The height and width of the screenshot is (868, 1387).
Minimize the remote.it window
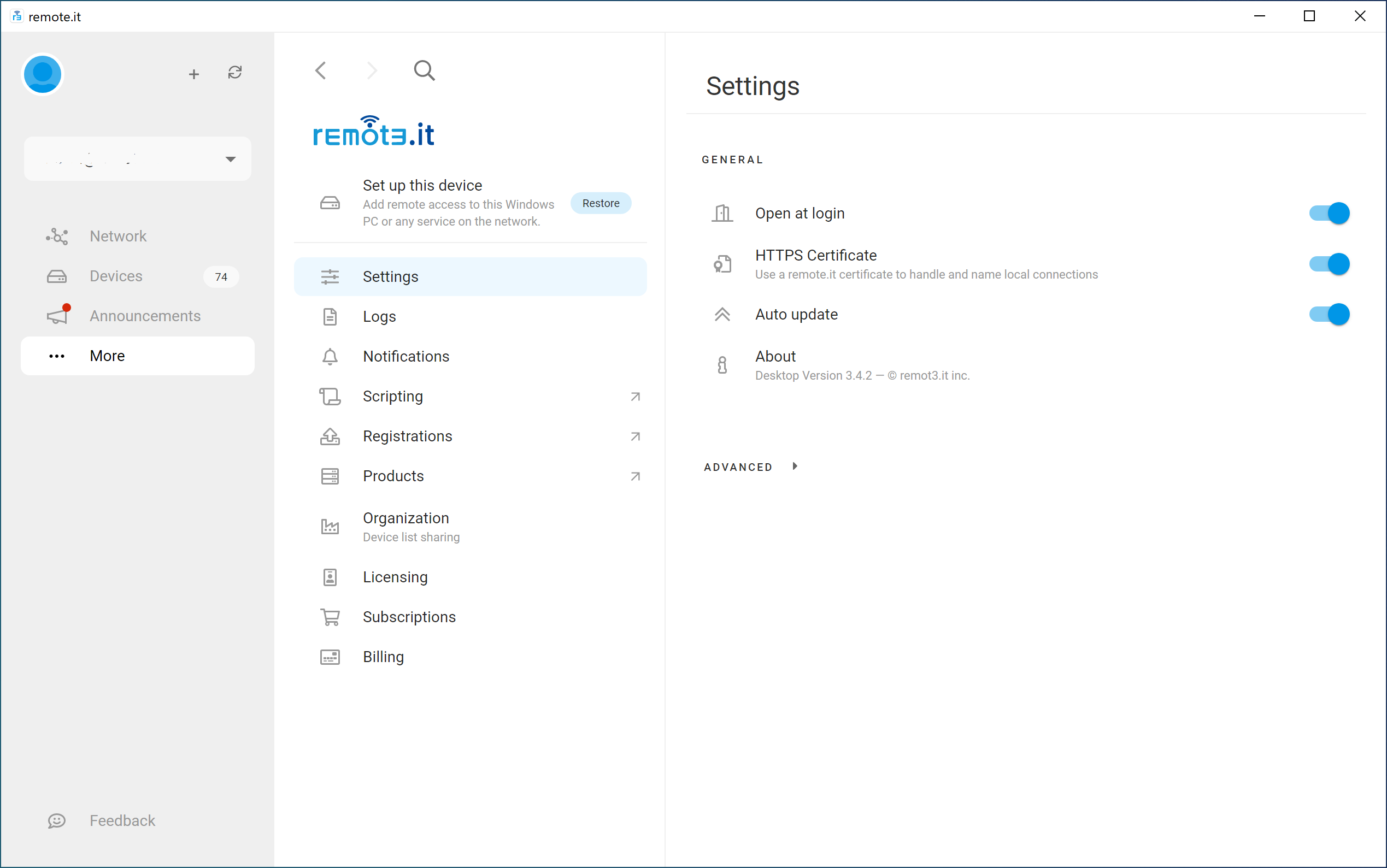point(1260,16)
